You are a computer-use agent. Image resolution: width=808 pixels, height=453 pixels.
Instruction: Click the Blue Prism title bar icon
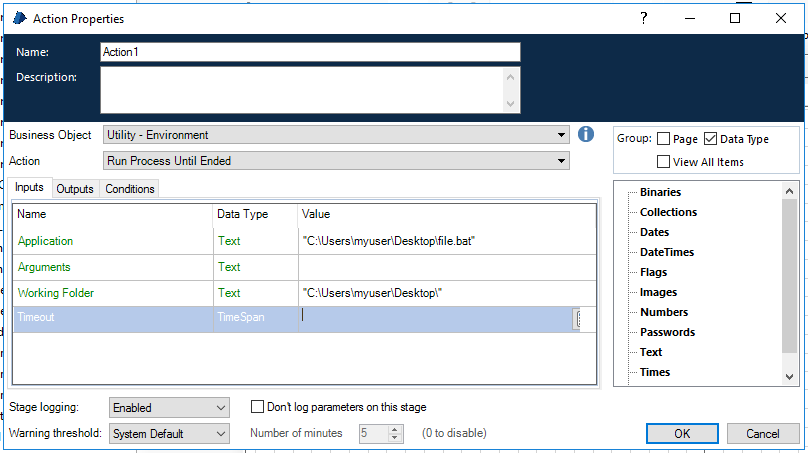pyautogui.click(x=19, y=18)
